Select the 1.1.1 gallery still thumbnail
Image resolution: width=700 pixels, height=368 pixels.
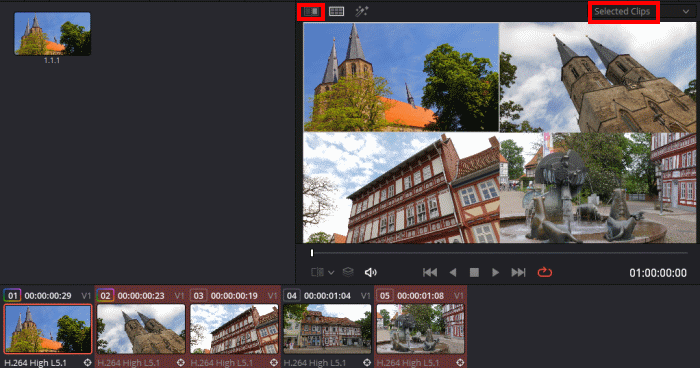tap(52, 34)
